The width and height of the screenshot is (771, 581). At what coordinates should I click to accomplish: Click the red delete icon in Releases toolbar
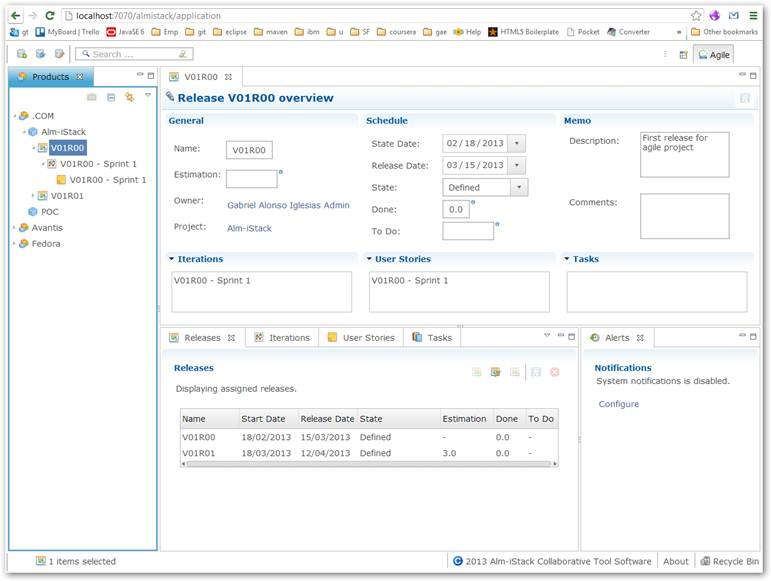[555, 372]
